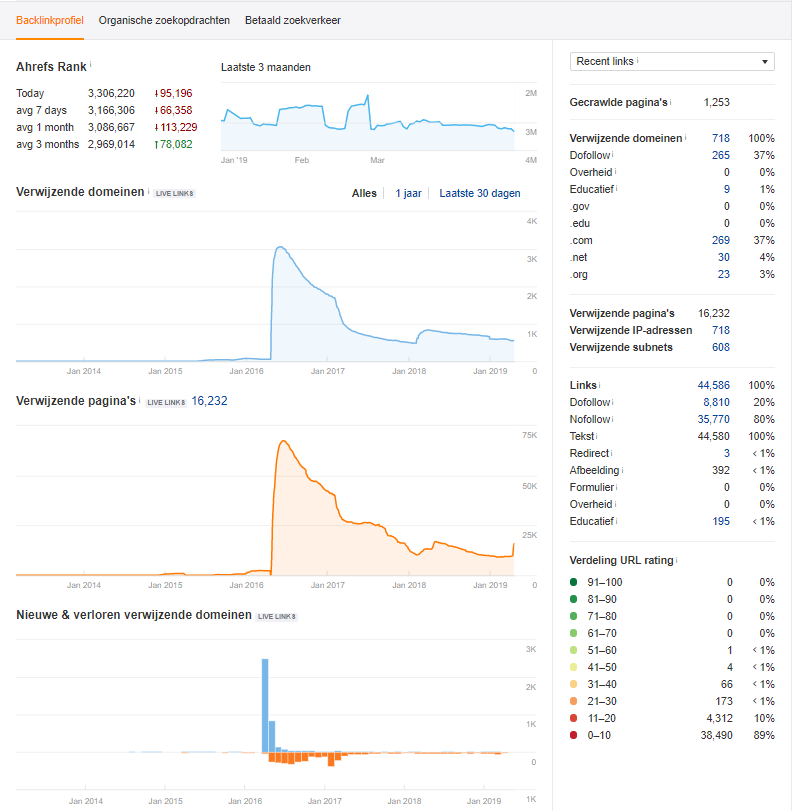Click the info icon next to Ahrefs Rank
The width and height of the screenshot is (792, 811).
coord(91,64)
